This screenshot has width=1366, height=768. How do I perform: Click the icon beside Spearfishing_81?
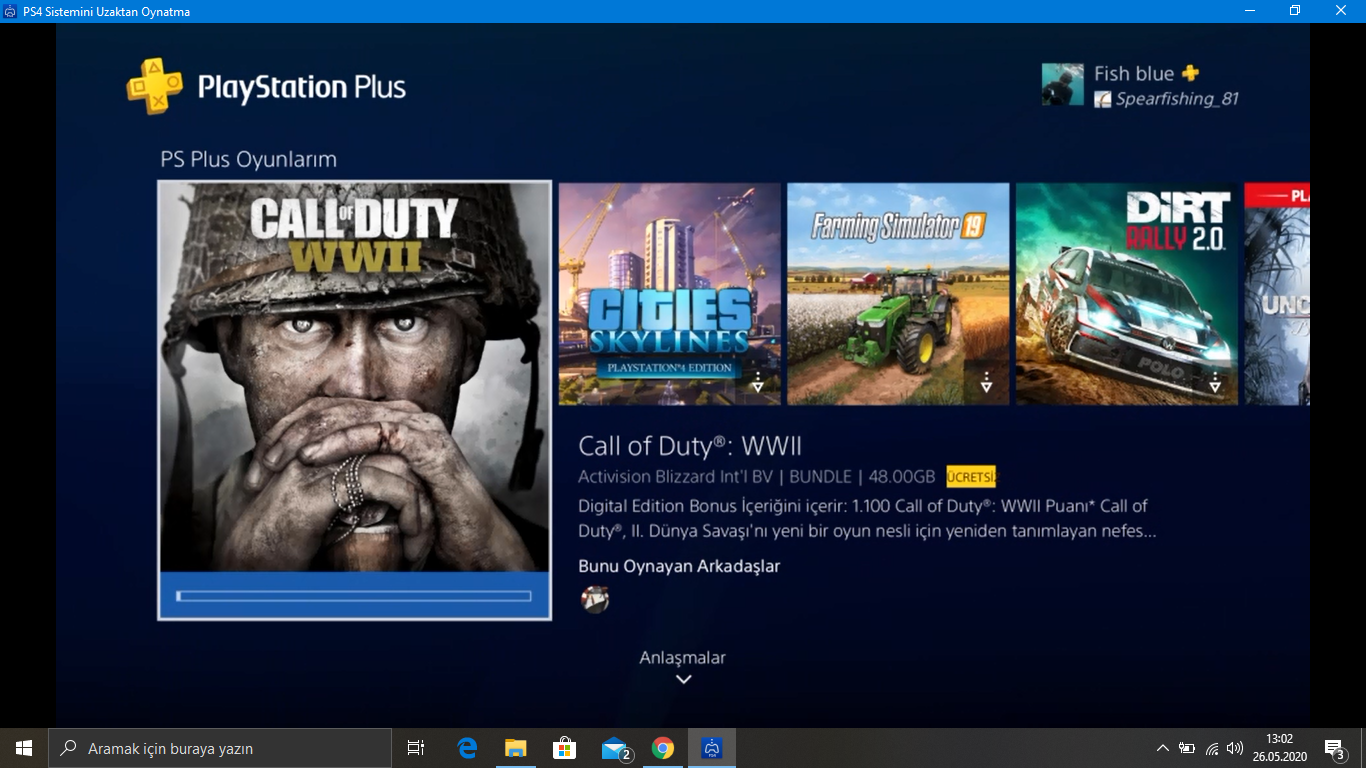pos(1102,99)
